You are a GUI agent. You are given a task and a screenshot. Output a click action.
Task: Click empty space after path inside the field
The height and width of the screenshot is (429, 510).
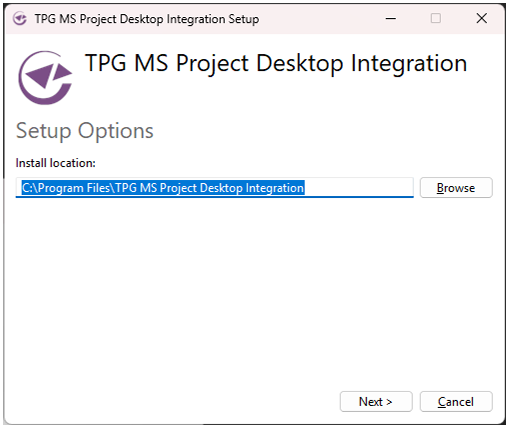tap(358, 188)
